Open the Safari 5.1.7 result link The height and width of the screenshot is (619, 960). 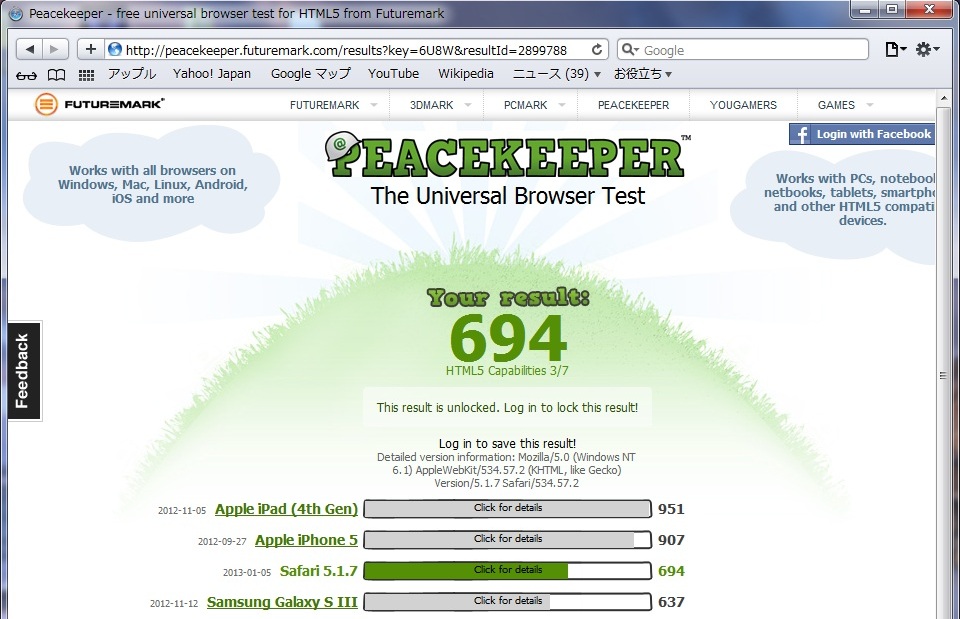tap(318, 571)
